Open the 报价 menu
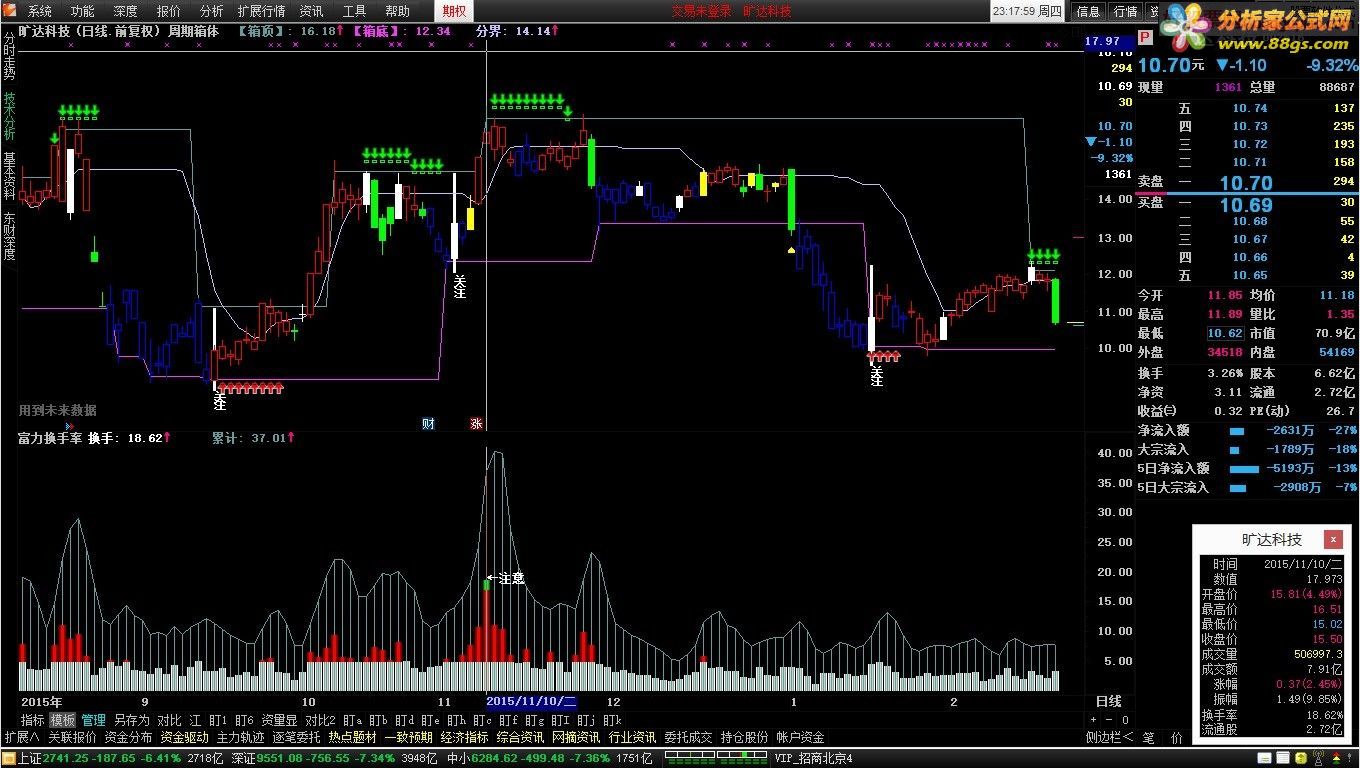 pos(169,11)
